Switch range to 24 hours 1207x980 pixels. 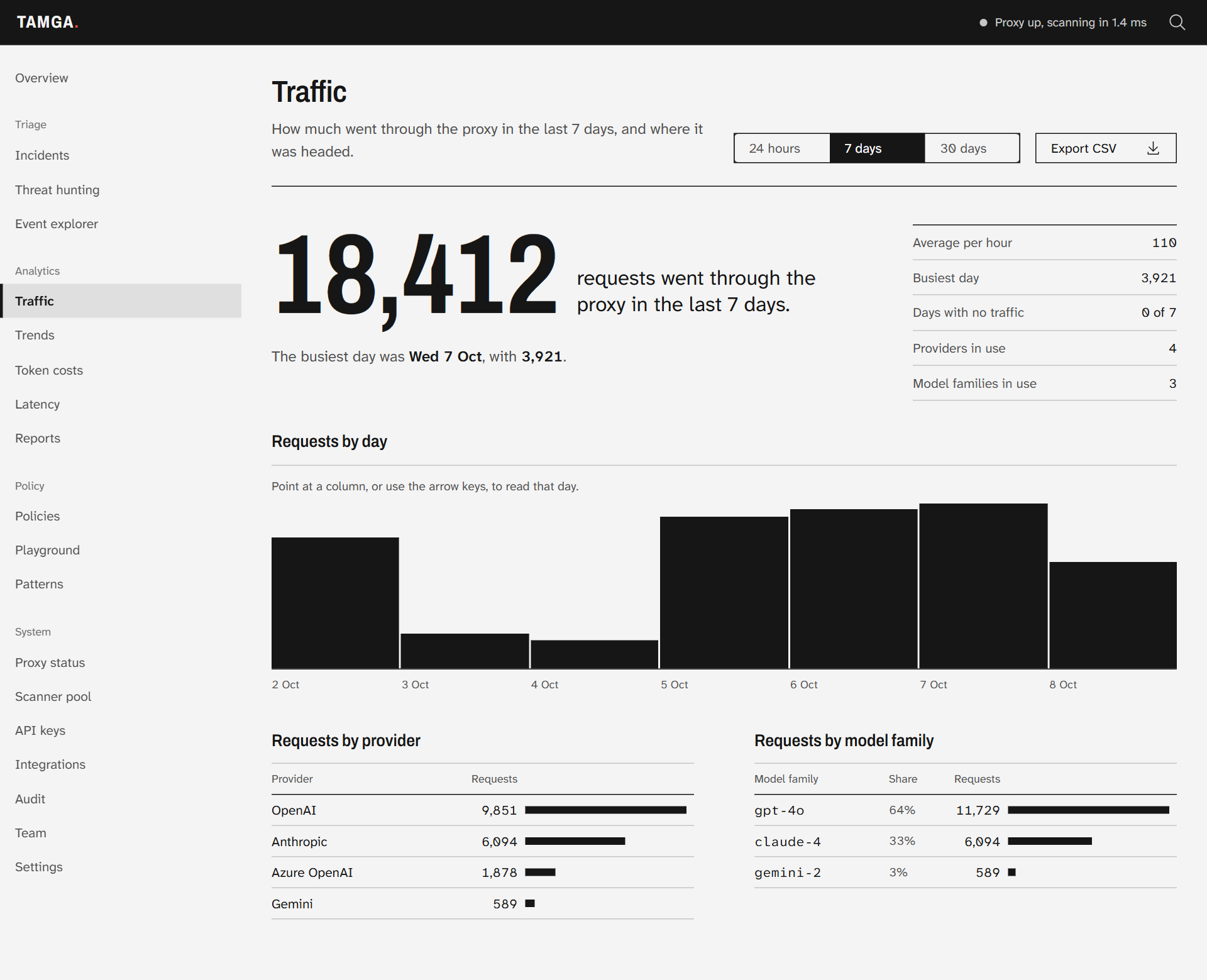click(x=782, y=148)
